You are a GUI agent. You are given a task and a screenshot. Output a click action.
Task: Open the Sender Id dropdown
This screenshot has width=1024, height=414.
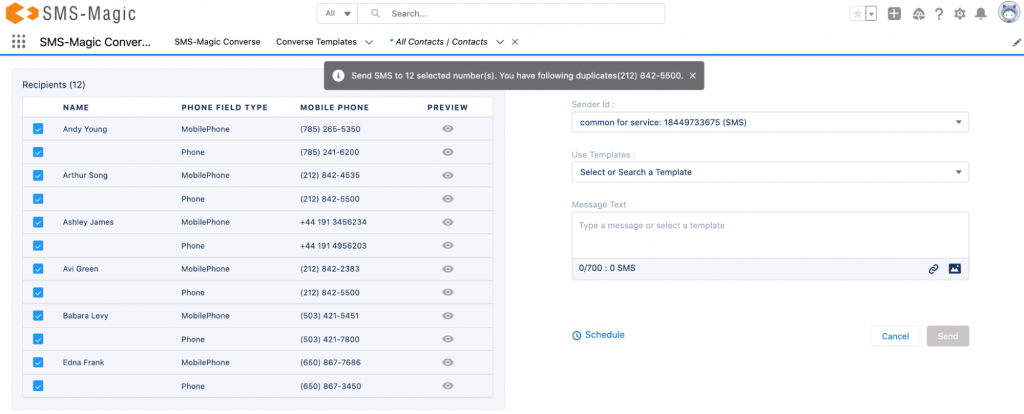pos(770,122)
